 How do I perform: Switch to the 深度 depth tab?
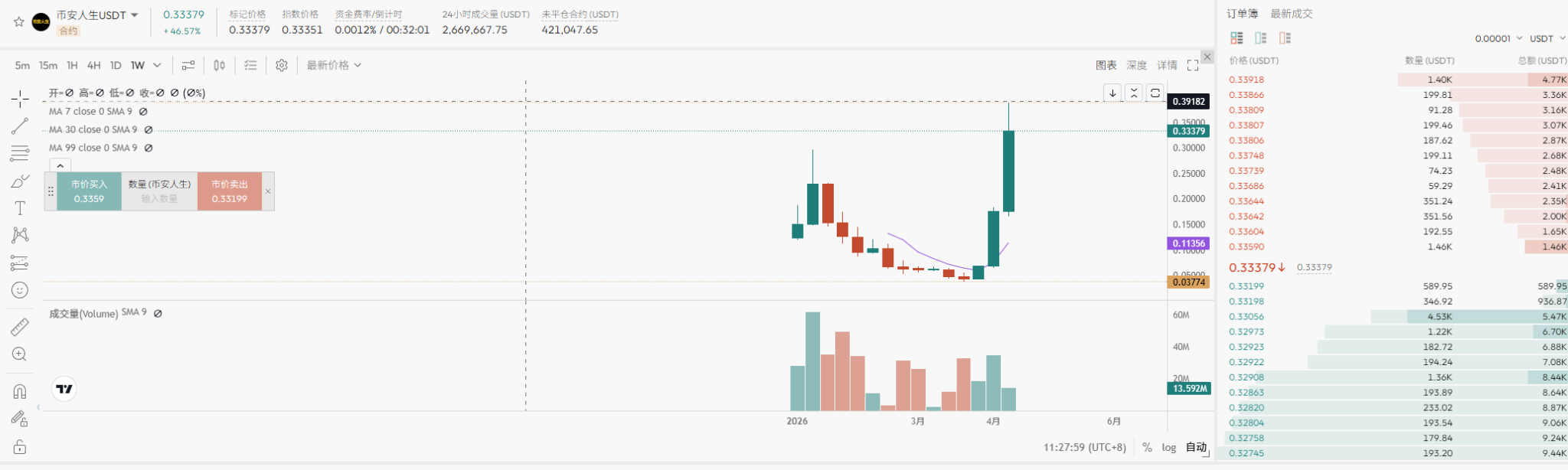(x=1136, y=66)
